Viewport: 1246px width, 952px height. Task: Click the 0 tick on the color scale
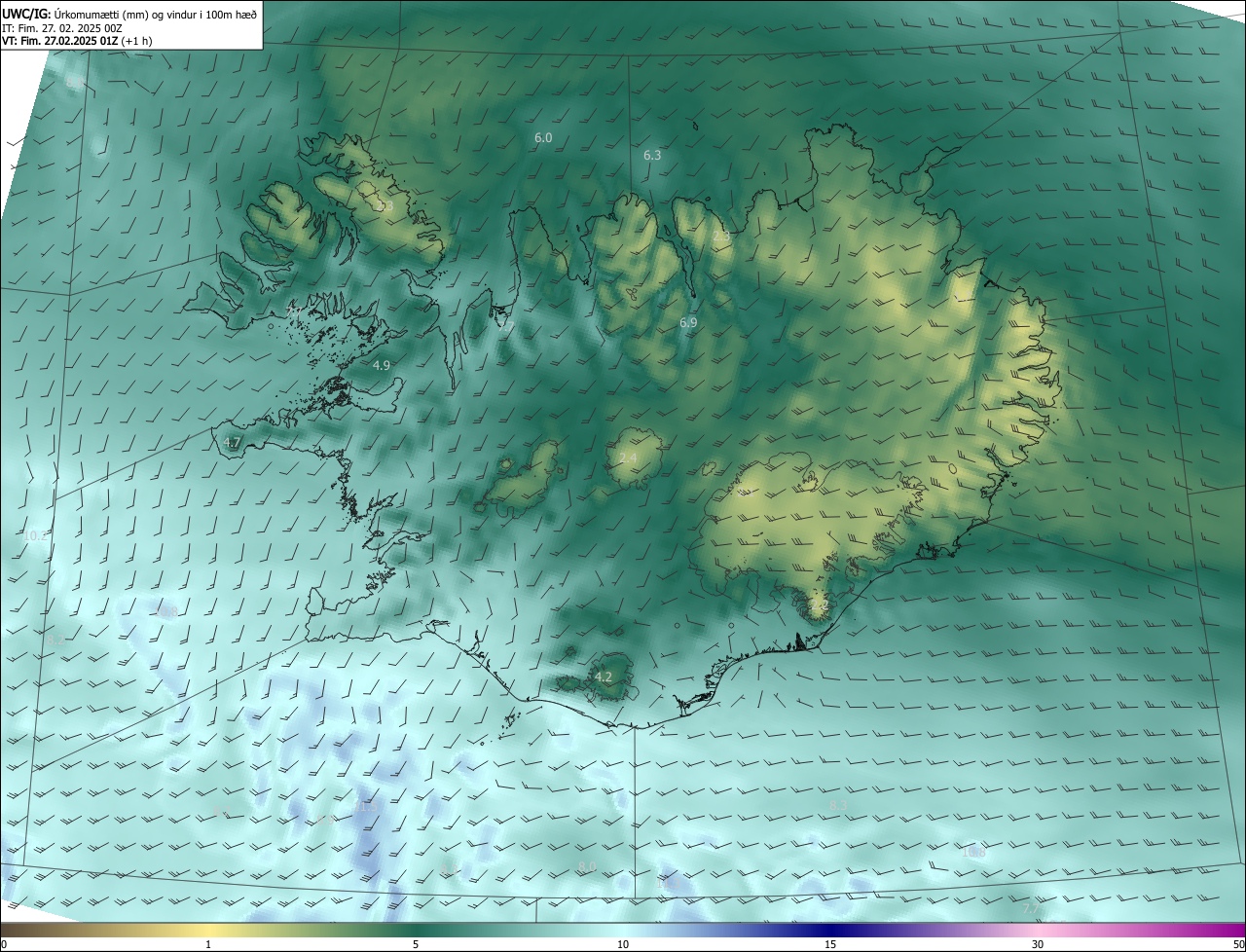(4, 944)
